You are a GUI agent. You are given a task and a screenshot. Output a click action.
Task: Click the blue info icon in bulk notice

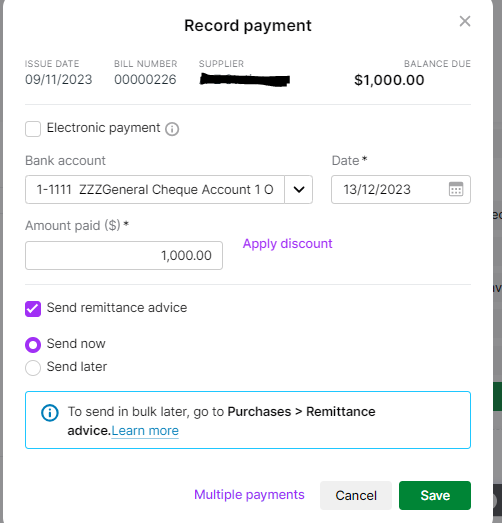50,413
